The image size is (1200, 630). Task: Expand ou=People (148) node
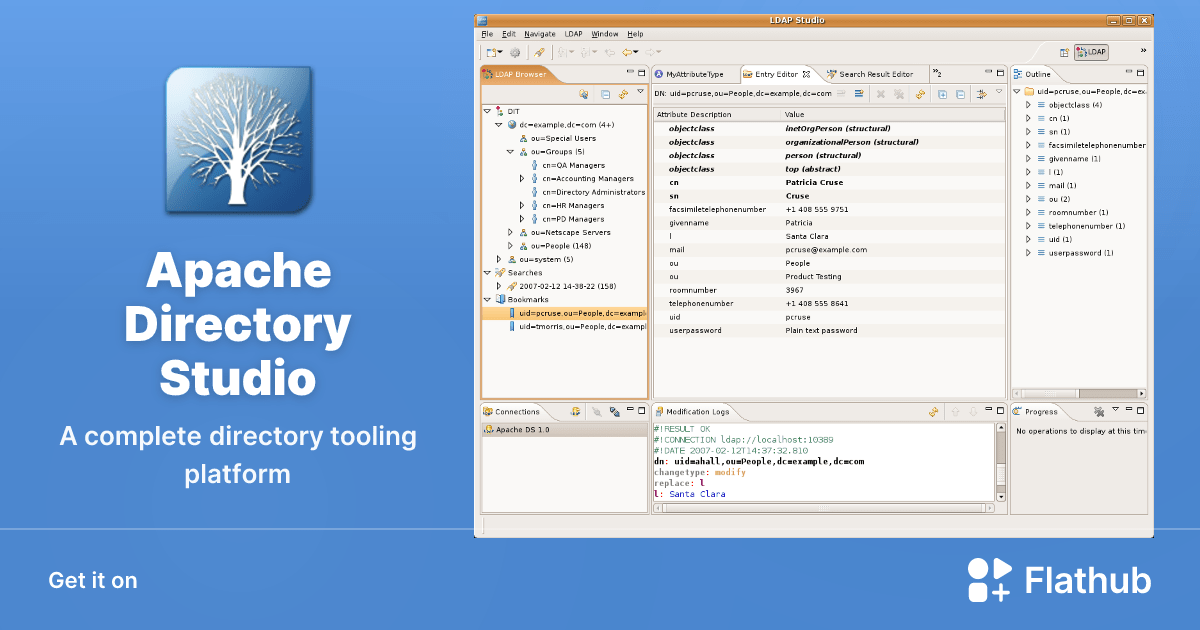click(510, 246)
